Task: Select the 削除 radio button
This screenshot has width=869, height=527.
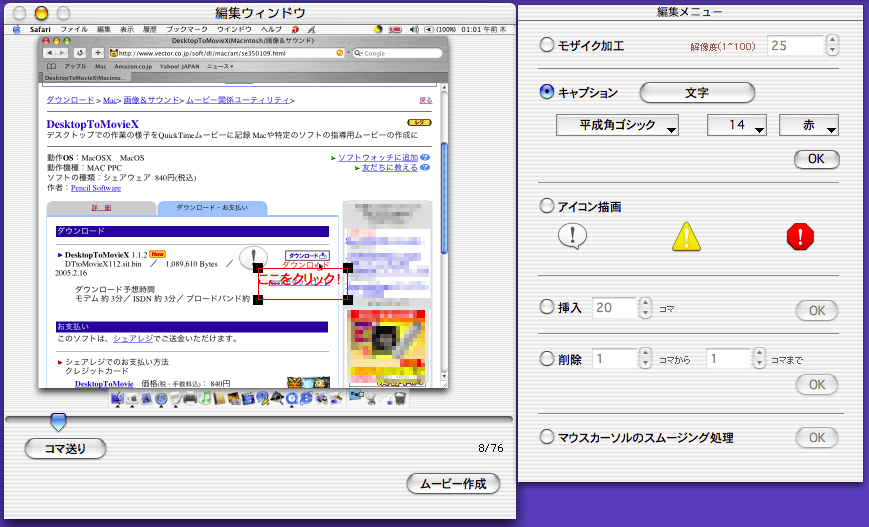Action: coord(546,359)
